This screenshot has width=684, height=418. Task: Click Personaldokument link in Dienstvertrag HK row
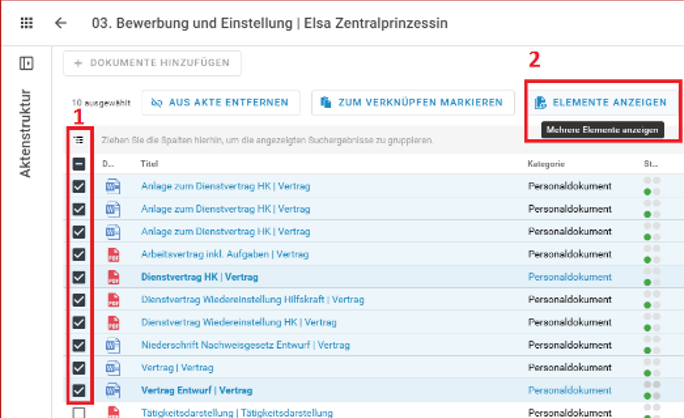pyautogui.click(x=570, y=277)
